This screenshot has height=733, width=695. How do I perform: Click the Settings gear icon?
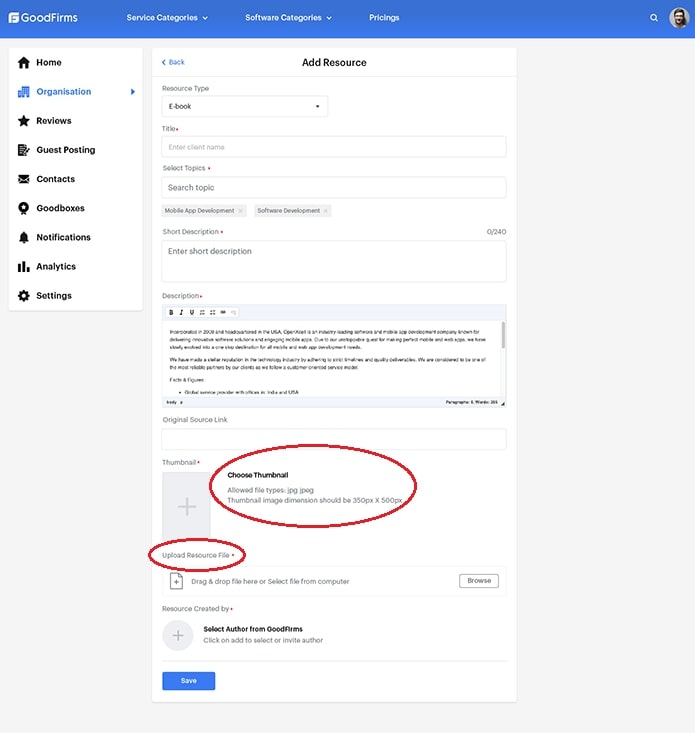(x=23, y=295)
